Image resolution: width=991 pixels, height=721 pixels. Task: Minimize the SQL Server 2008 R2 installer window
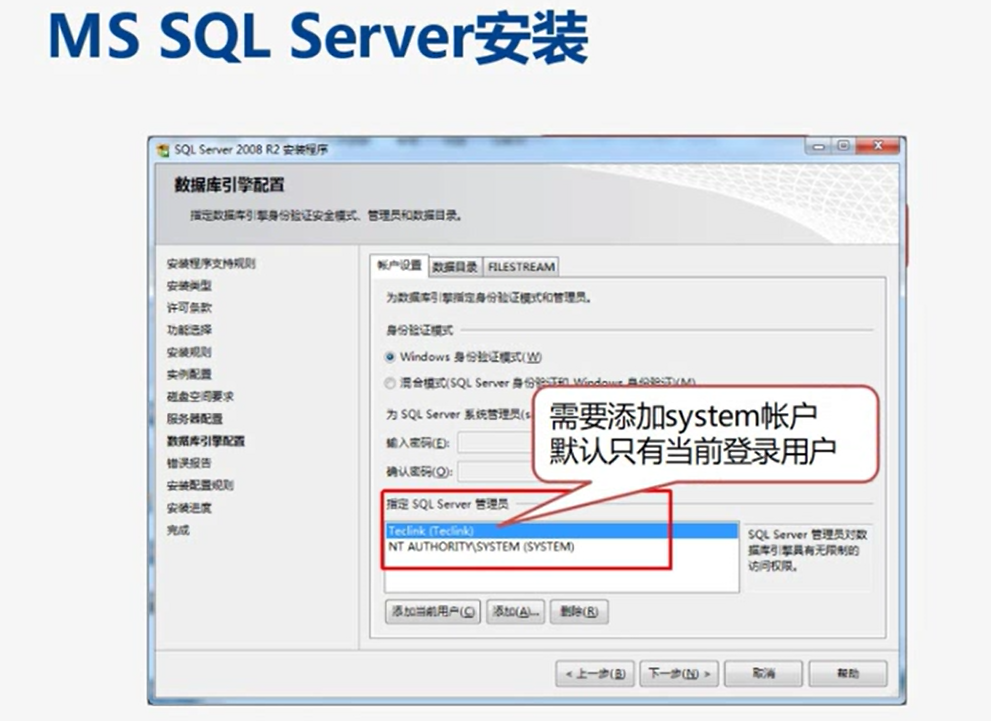[x=820, y=147]
